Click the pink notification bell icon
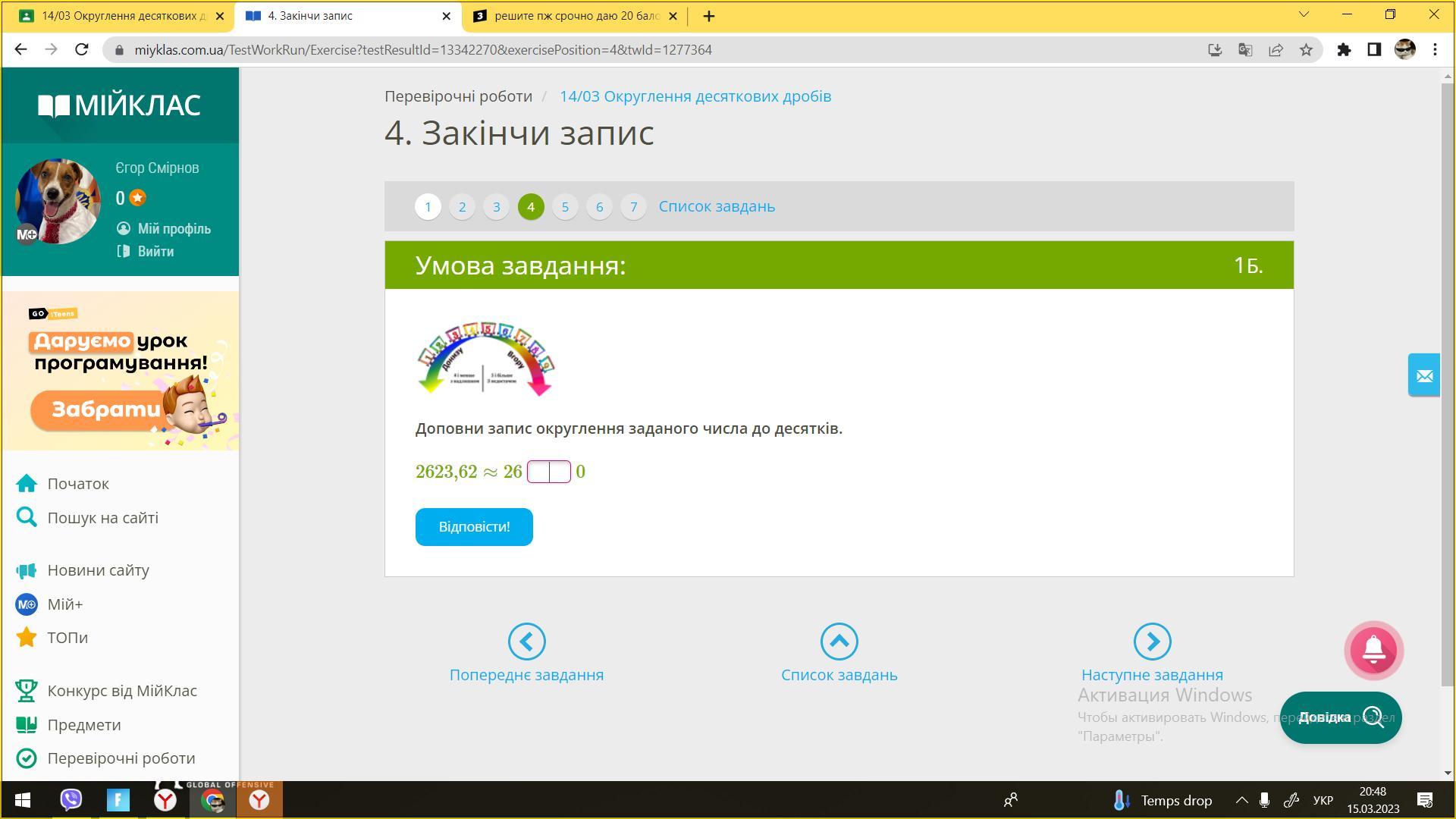This screenshot has width=1456, height=819. click(x=1373, y=650)
